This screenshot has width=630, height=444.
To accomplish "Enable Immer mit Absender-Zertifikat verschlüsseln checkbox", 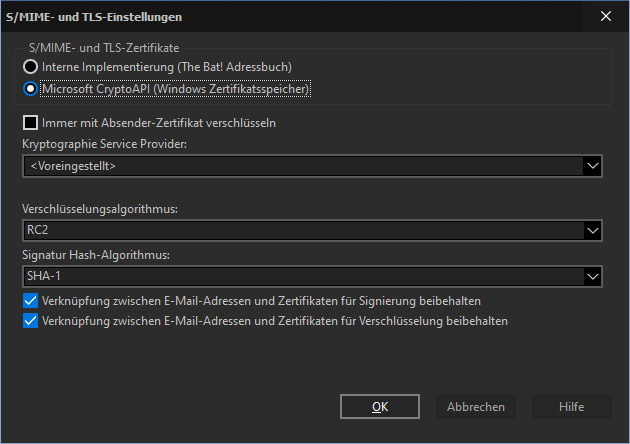I will click(31, 123).
